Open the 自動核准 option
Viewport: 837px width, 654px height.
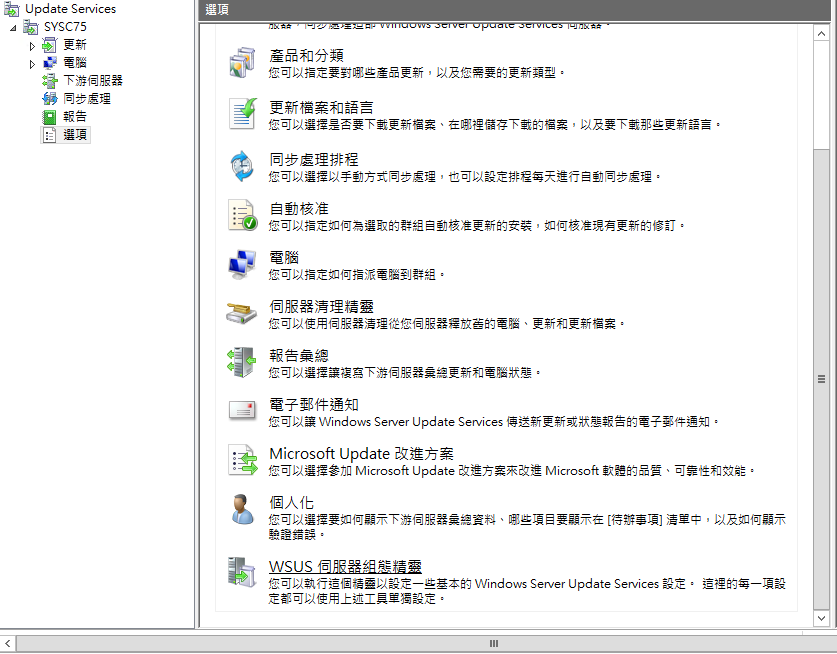point(299,209)
